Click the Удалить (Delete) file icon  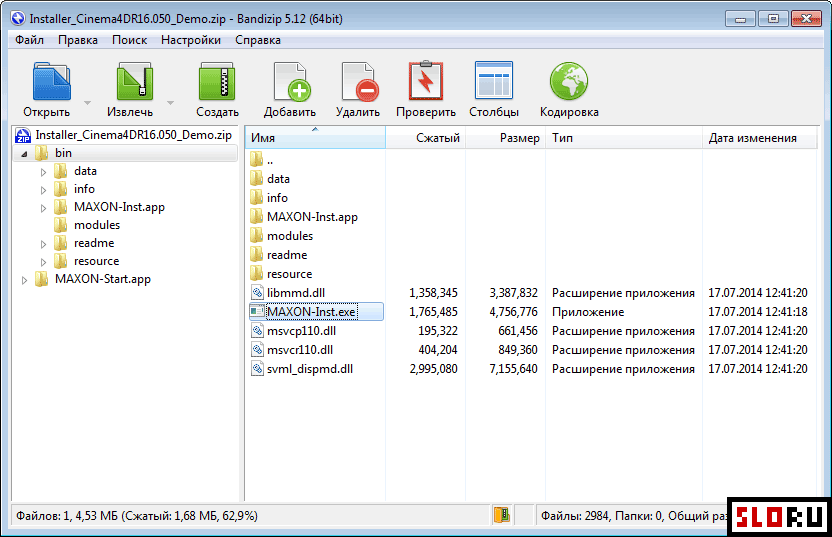359,81
